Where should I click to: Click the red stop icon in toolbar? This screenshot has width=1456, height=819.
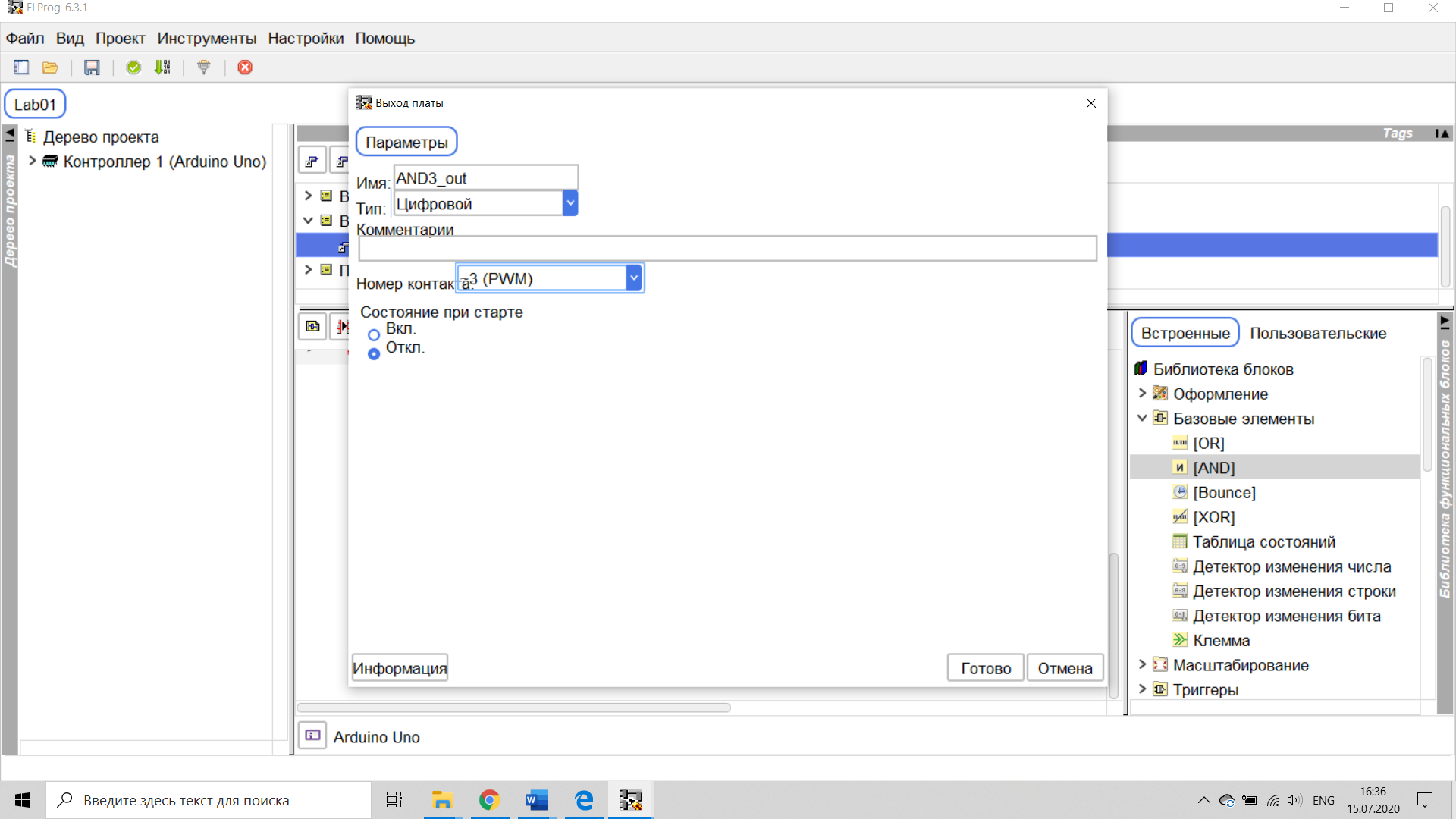(245, 67)
